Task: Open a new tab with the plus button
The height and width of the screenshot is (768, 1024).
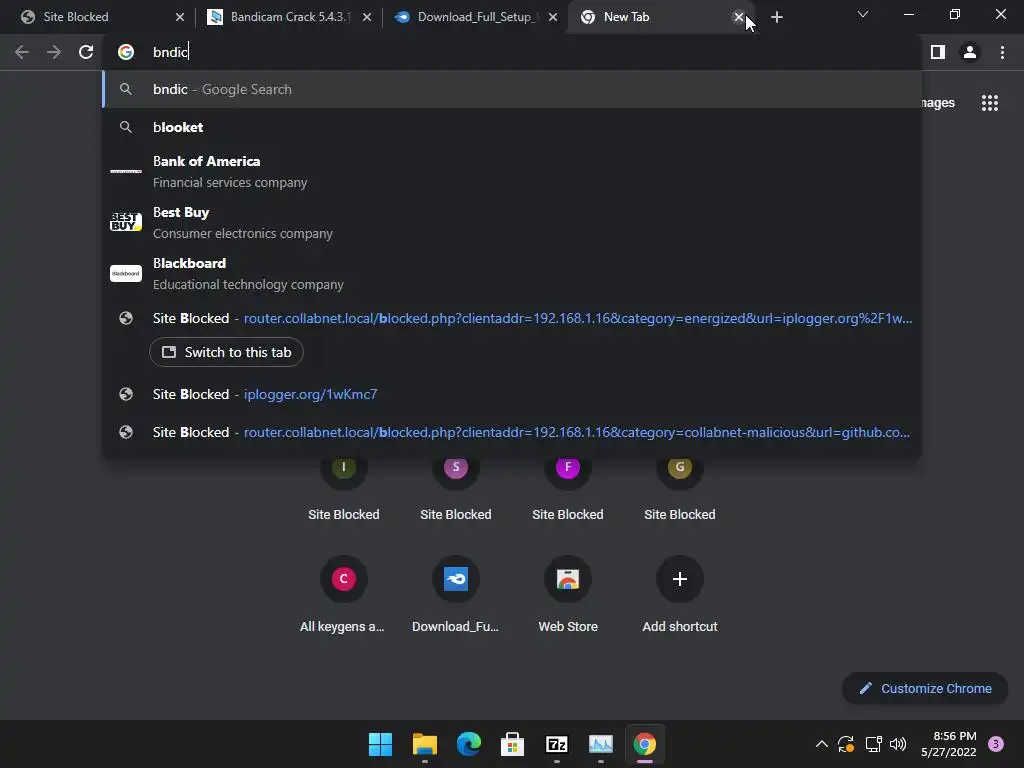Action: pyautogui.click(x=776, y=17)
